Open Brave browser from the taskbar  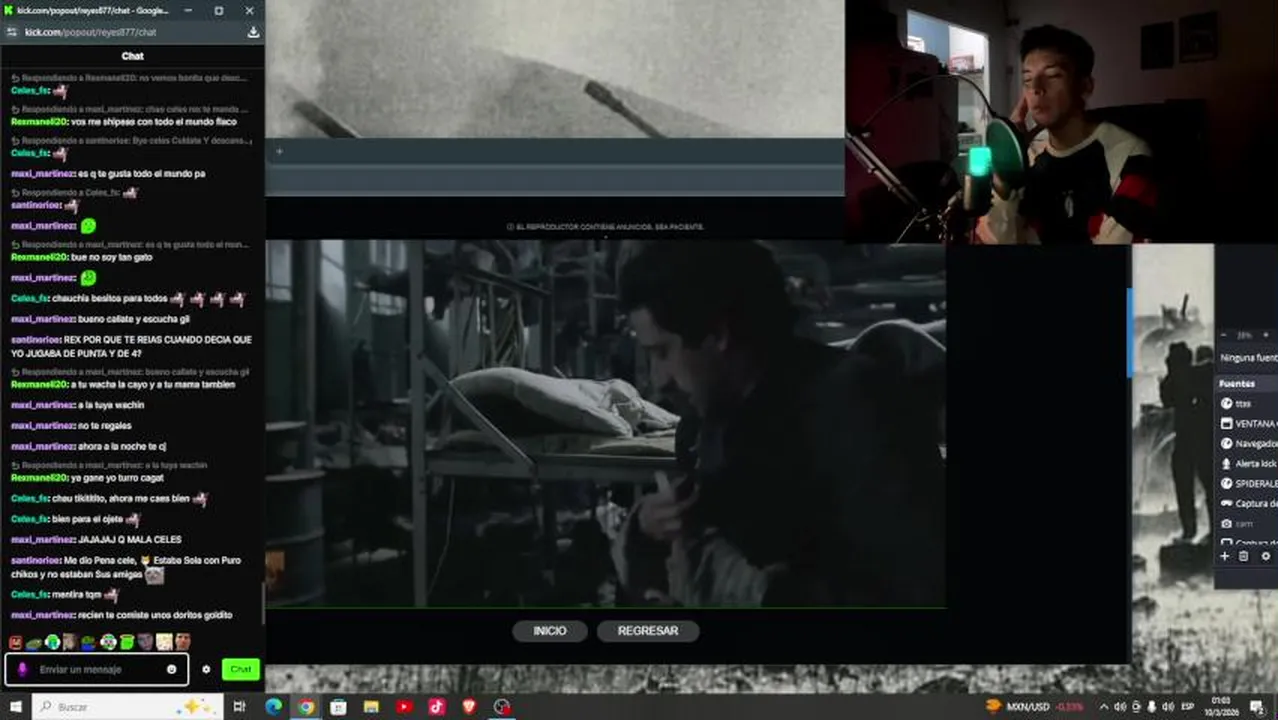tap(469, 707)
